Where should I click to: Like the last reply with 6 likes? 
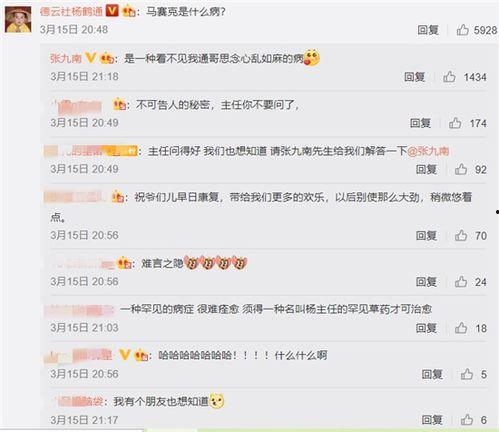pos(467,420)
